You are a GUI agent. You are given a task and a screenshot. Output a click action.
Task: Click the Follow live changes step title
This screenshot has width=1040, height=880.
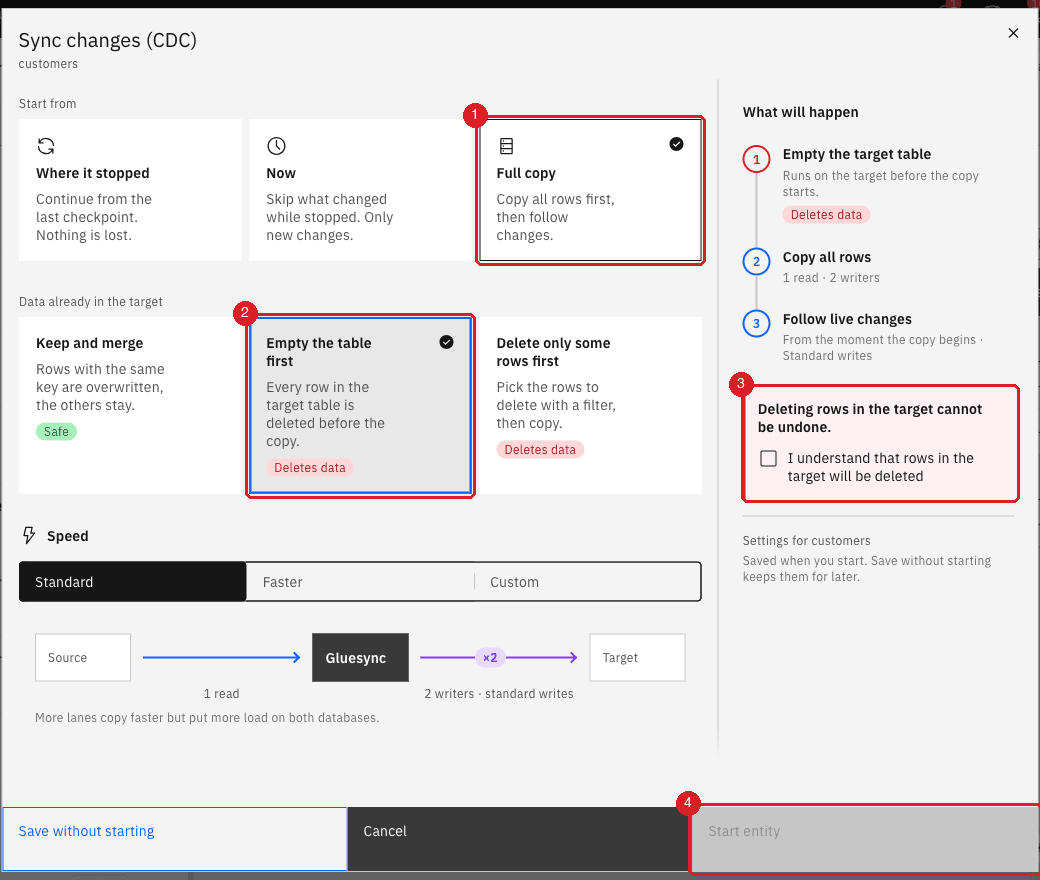pos(847,319)
